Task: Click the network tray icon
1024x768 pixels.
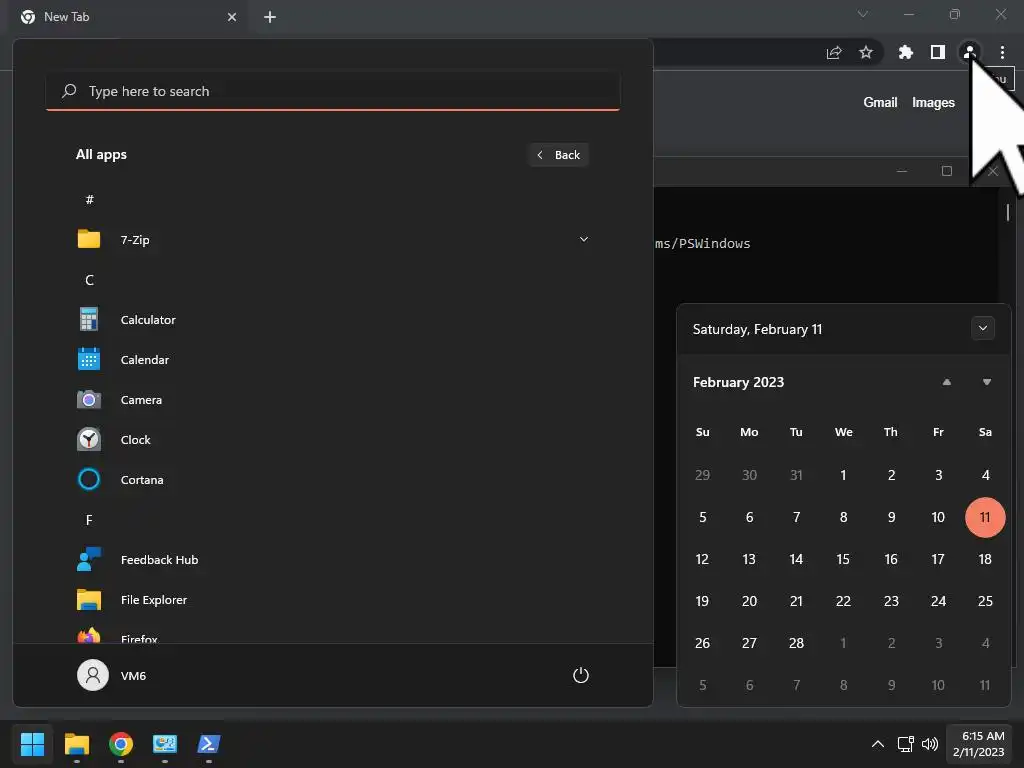Action: point(905,744)
